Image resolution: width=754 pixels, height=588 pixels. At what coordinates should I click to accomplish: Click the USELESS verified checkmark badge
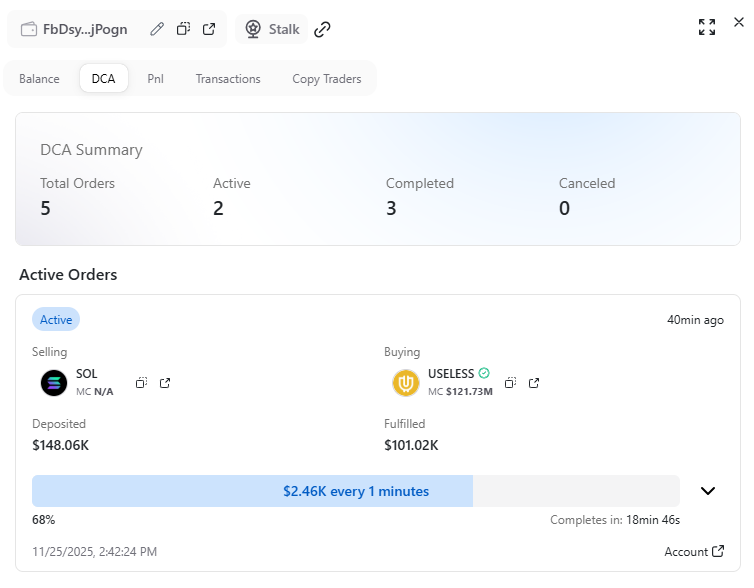pyautogui.click(x=484, y=373)
